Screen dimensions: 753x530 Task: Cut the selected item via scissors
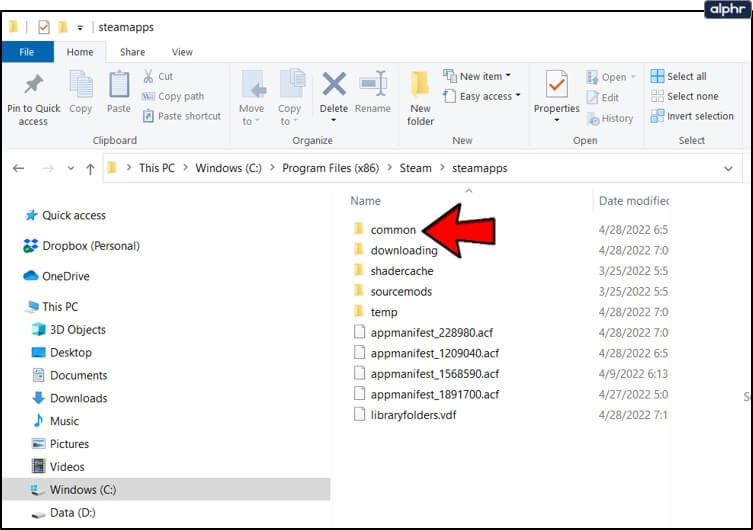[158, 76]
